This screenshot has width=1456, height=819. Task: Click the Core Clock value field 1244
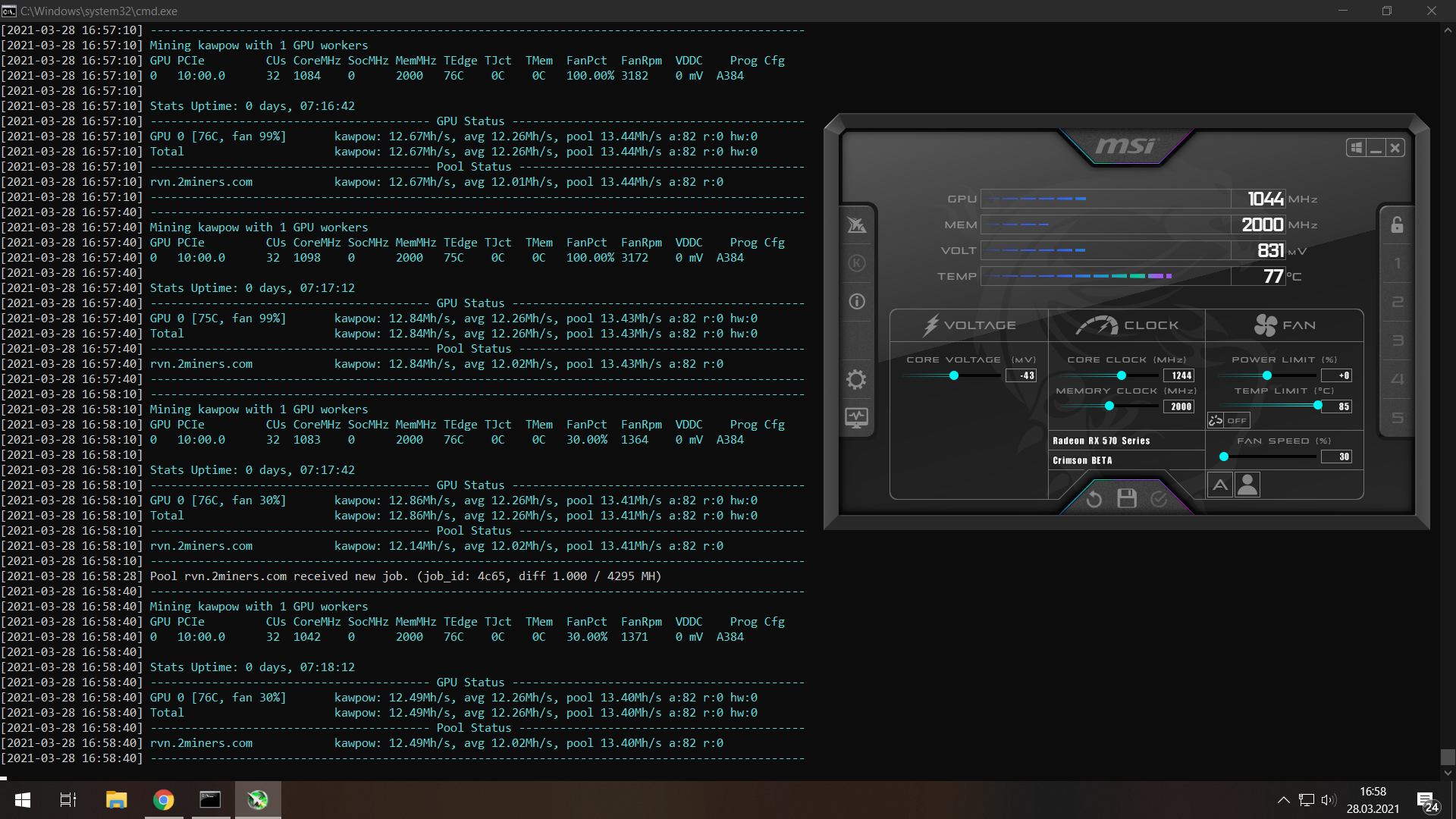point(1180,375)
